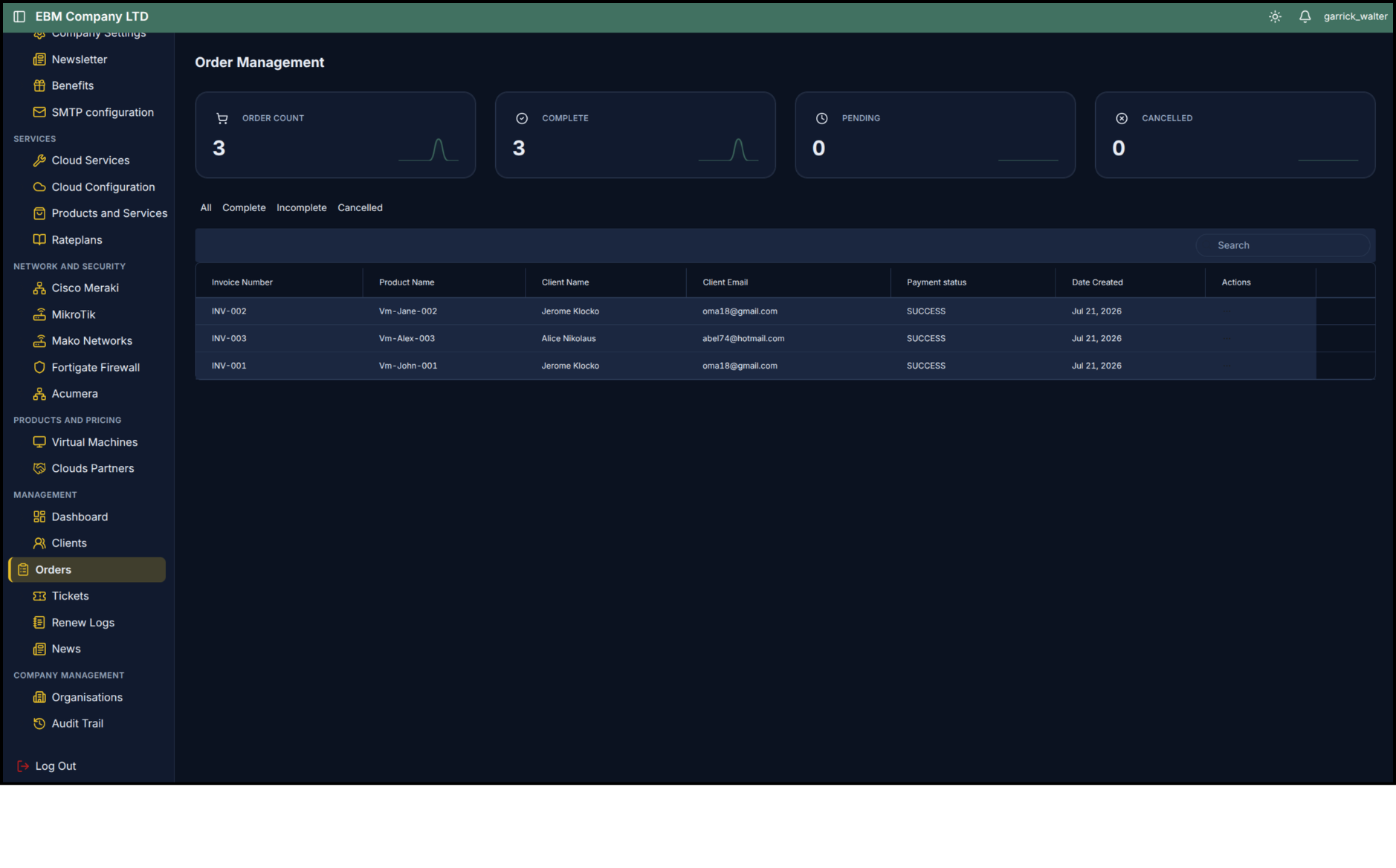This screenshot has width=1396, height=868.
Task: Click the Mako Networks router icon
Action: [39, 341]
